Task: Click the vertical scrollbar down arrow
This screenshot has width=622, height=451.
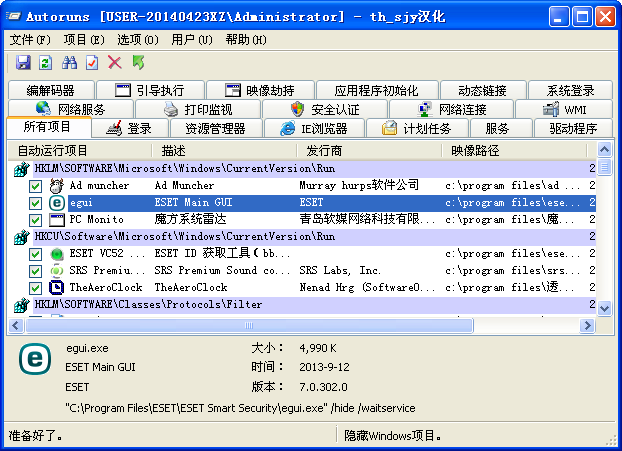Action: click(604, 308)
